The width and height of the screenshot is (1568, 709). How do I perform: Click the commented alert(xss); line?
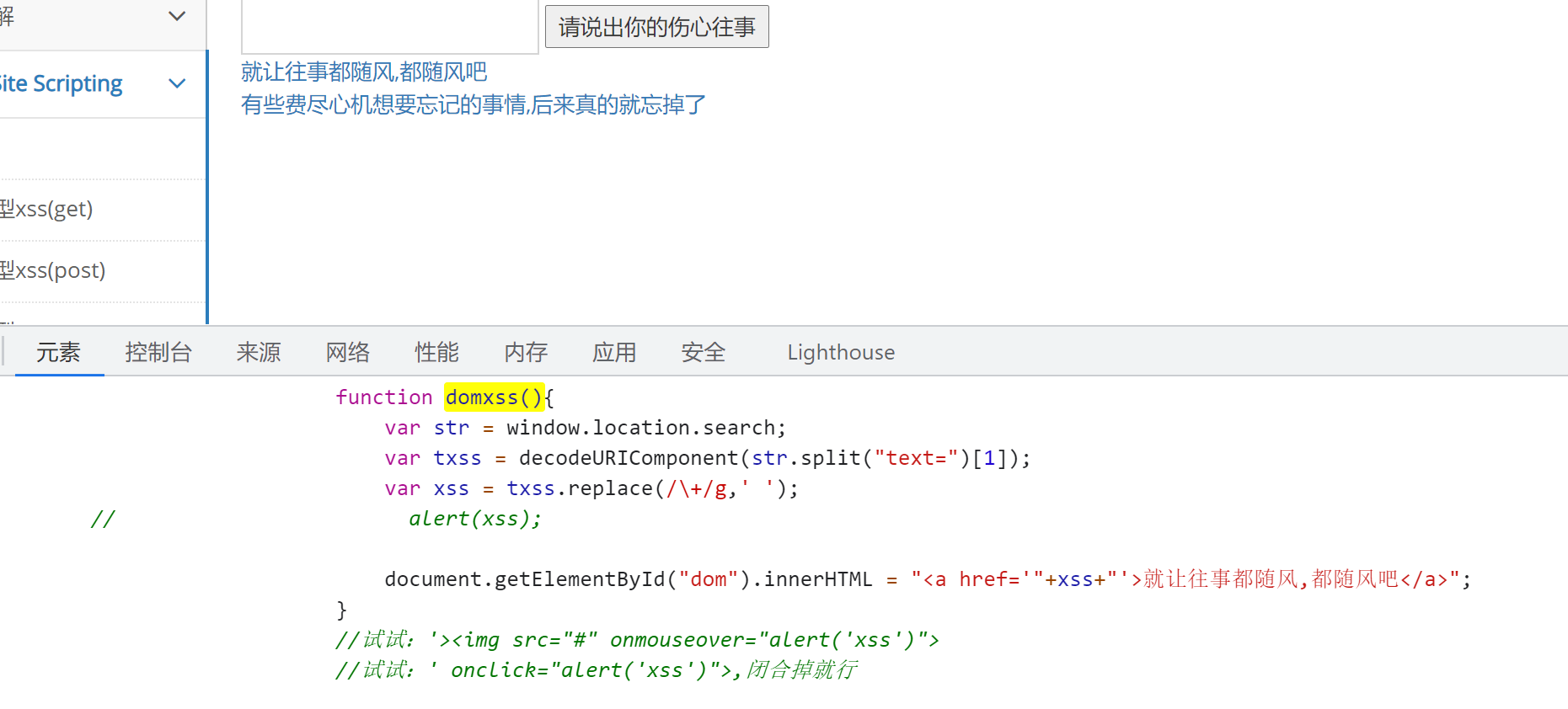point(475,519)
